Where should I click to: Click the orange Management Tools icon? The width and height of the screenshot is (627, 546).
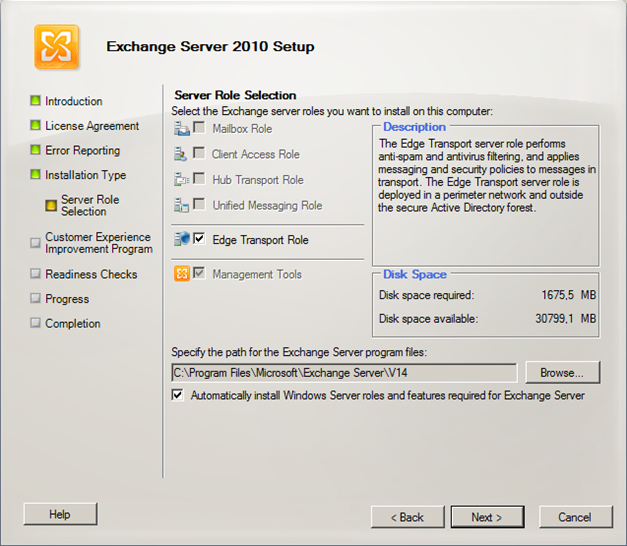tap(182, 274)
